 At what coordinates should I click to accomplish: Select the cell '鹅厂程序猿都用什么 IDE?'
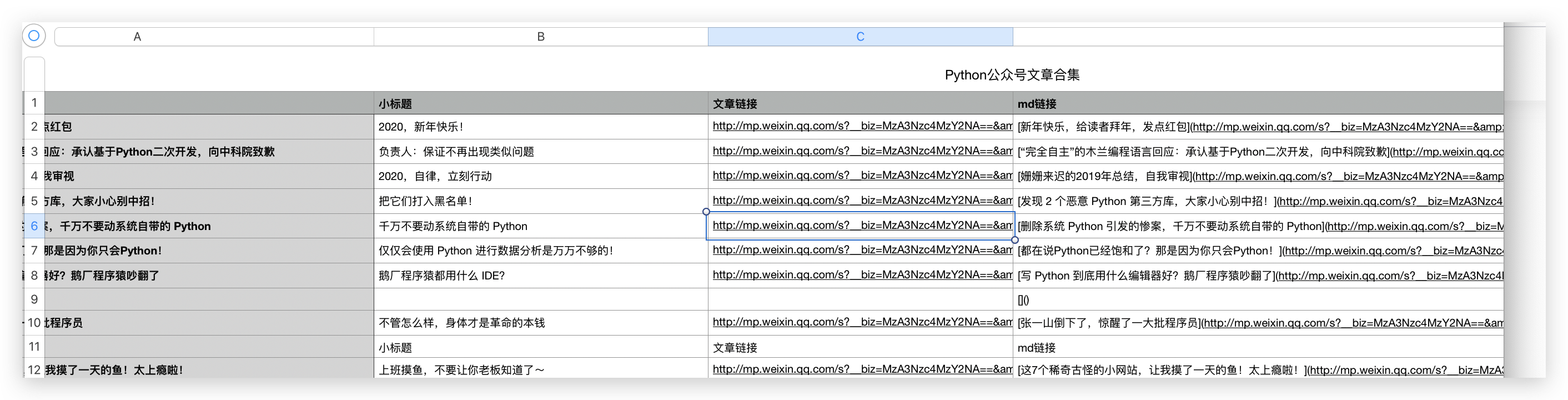pyautogui.click(x=442, y=276)
